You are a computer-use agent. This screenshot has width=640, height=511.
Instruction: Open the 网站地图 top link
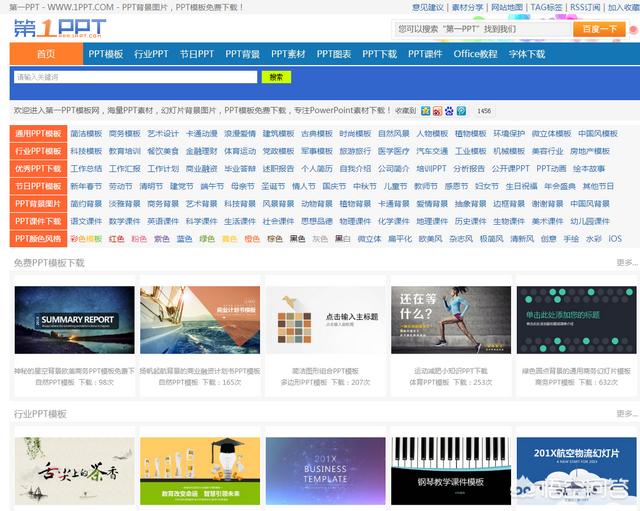pos(507,7)
